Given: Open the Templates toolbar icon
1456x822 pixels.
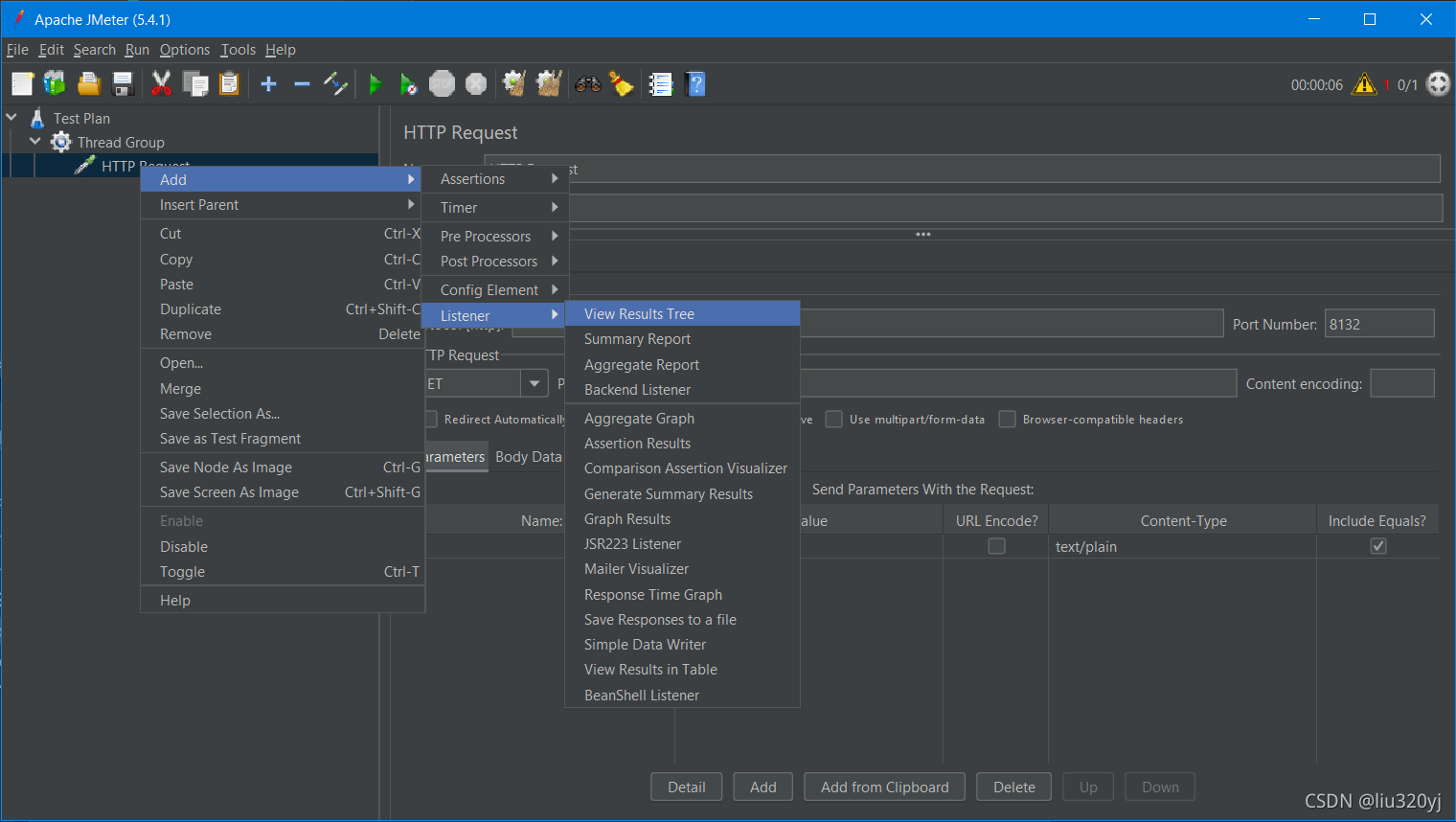Looking at the screenshot, I should click(x=55, y=84).
